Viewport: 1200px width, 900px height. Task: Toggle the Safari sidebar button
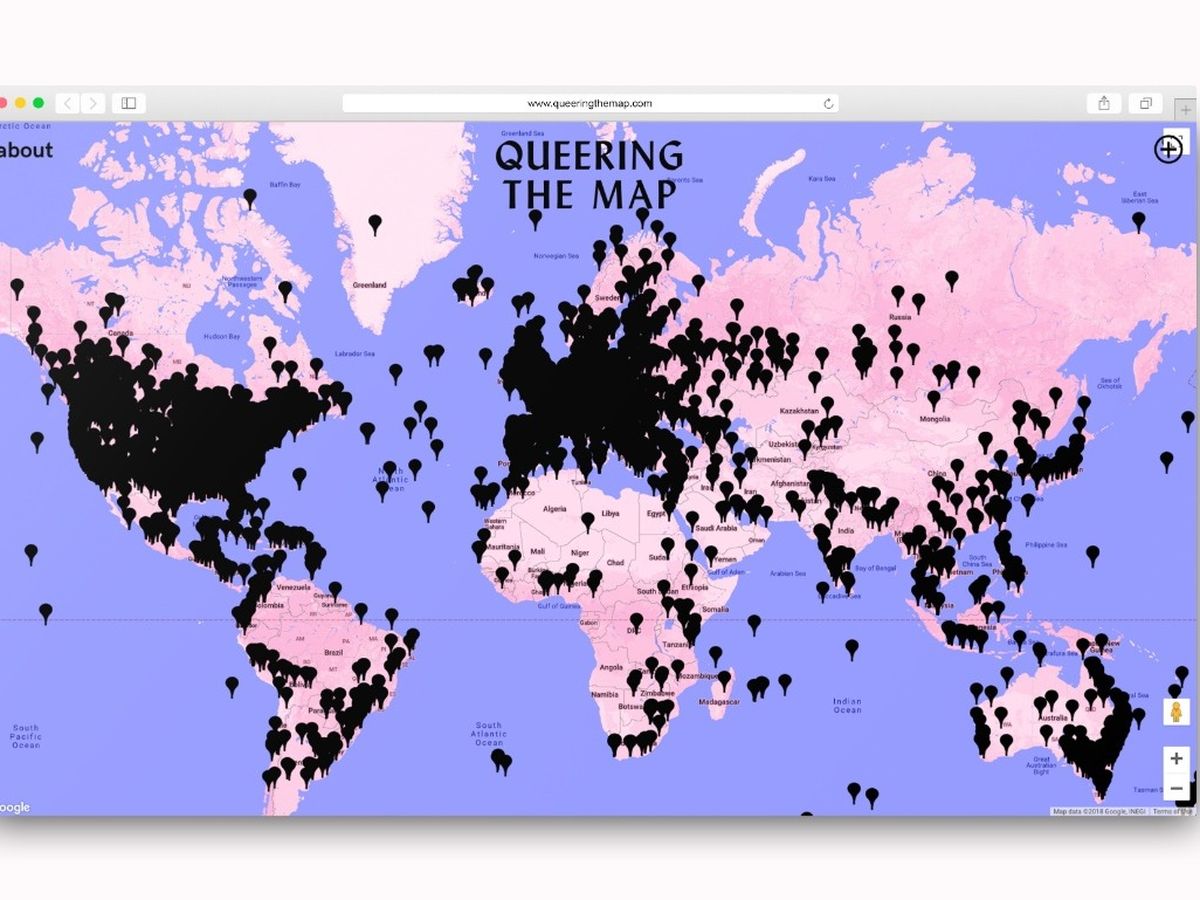129,103
